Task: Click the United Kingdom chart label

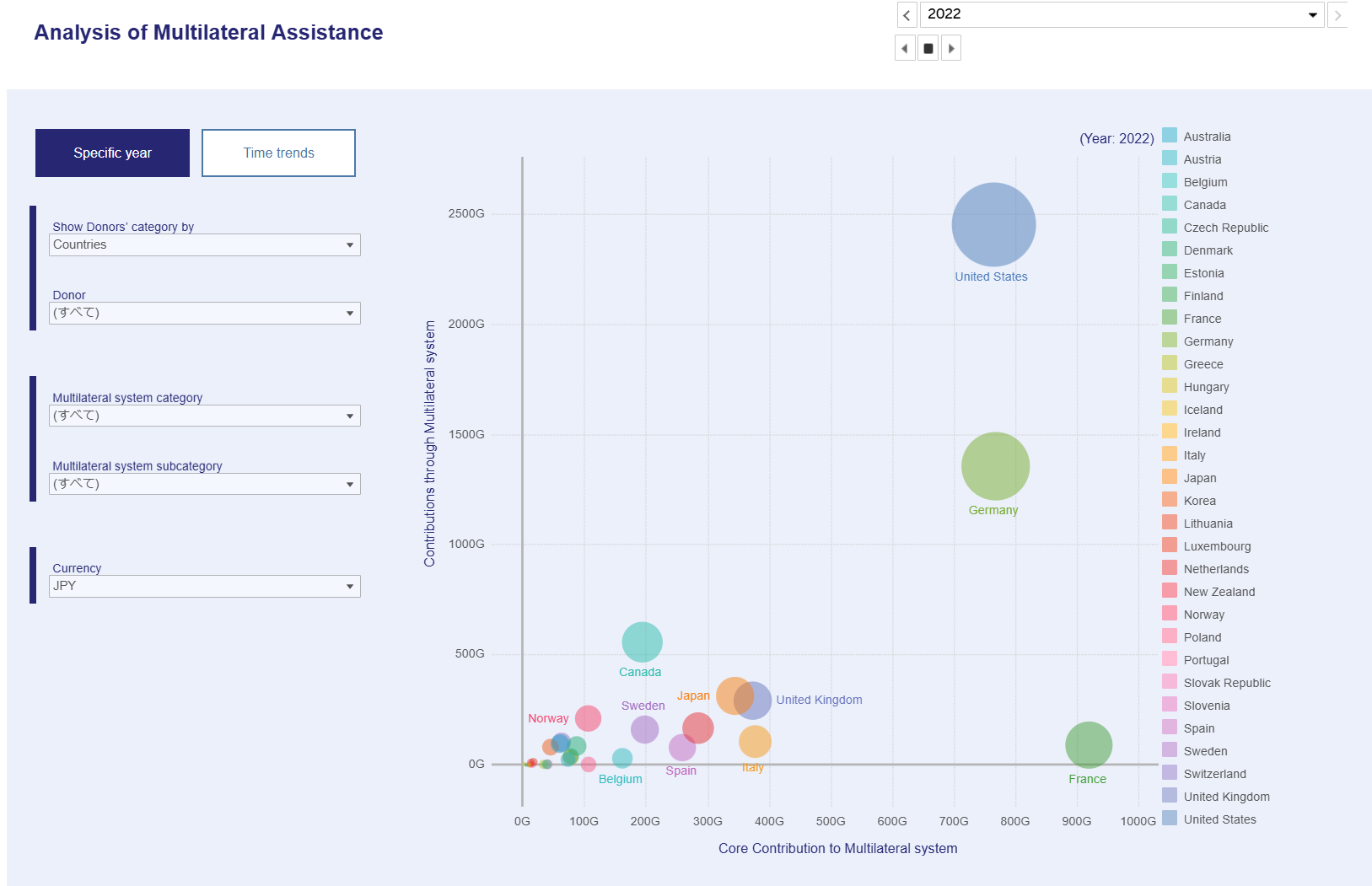Action: (819, 700)
